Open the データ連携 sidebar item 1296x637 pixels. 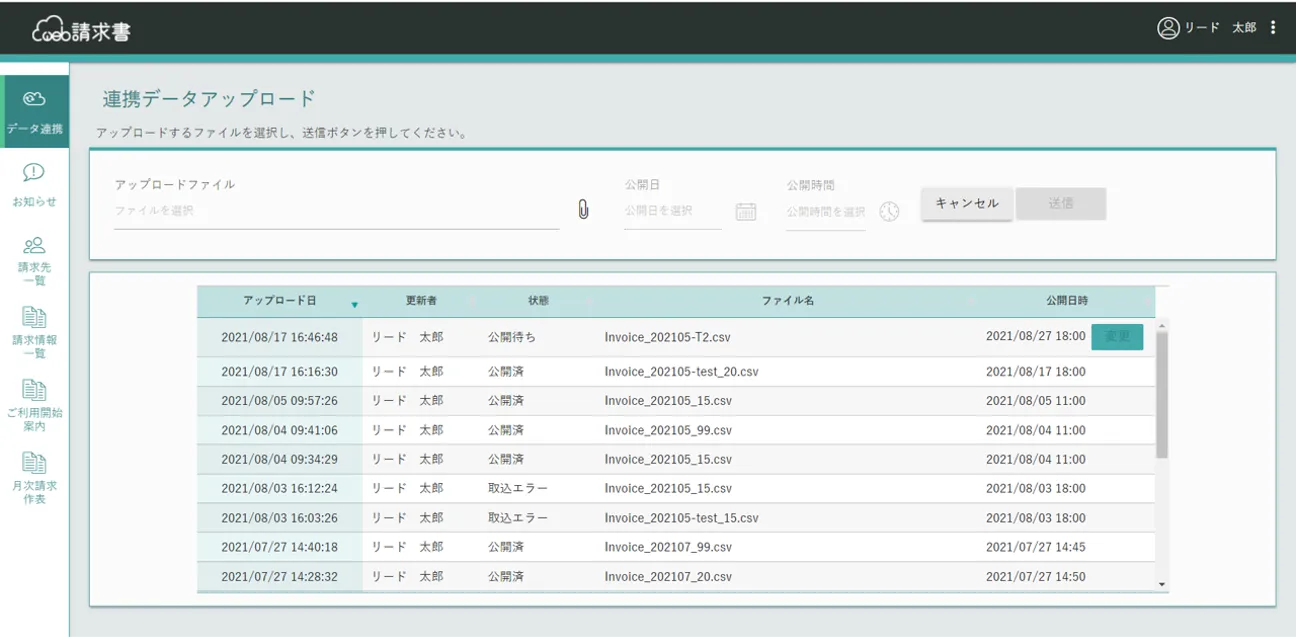[x=34, y=111]
